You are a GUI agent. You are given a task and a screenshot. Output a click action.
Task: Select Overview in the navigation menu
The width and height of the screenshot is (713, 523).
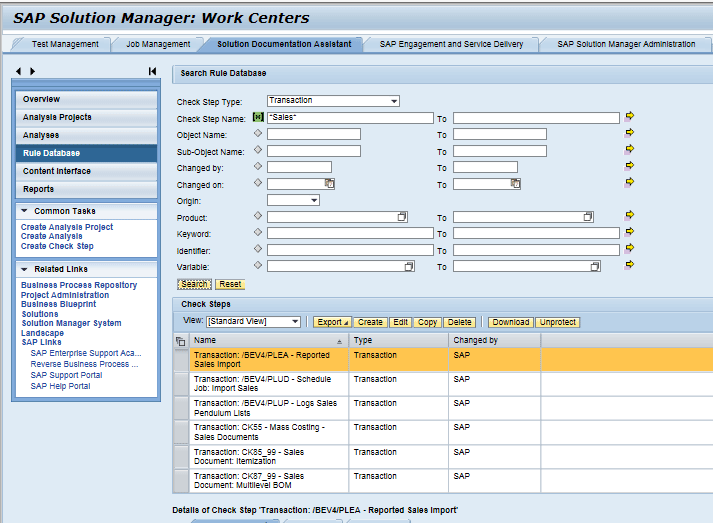[x=86, y=99]
